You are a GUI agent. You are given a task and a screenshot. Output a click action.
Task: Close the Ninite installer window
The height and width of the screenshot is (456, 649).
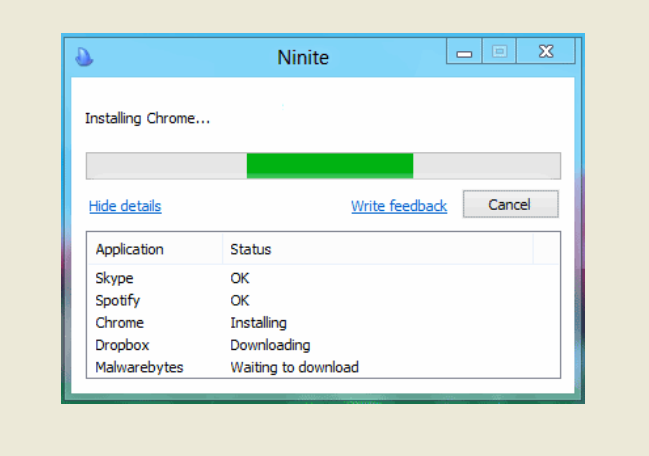[546, 52]
